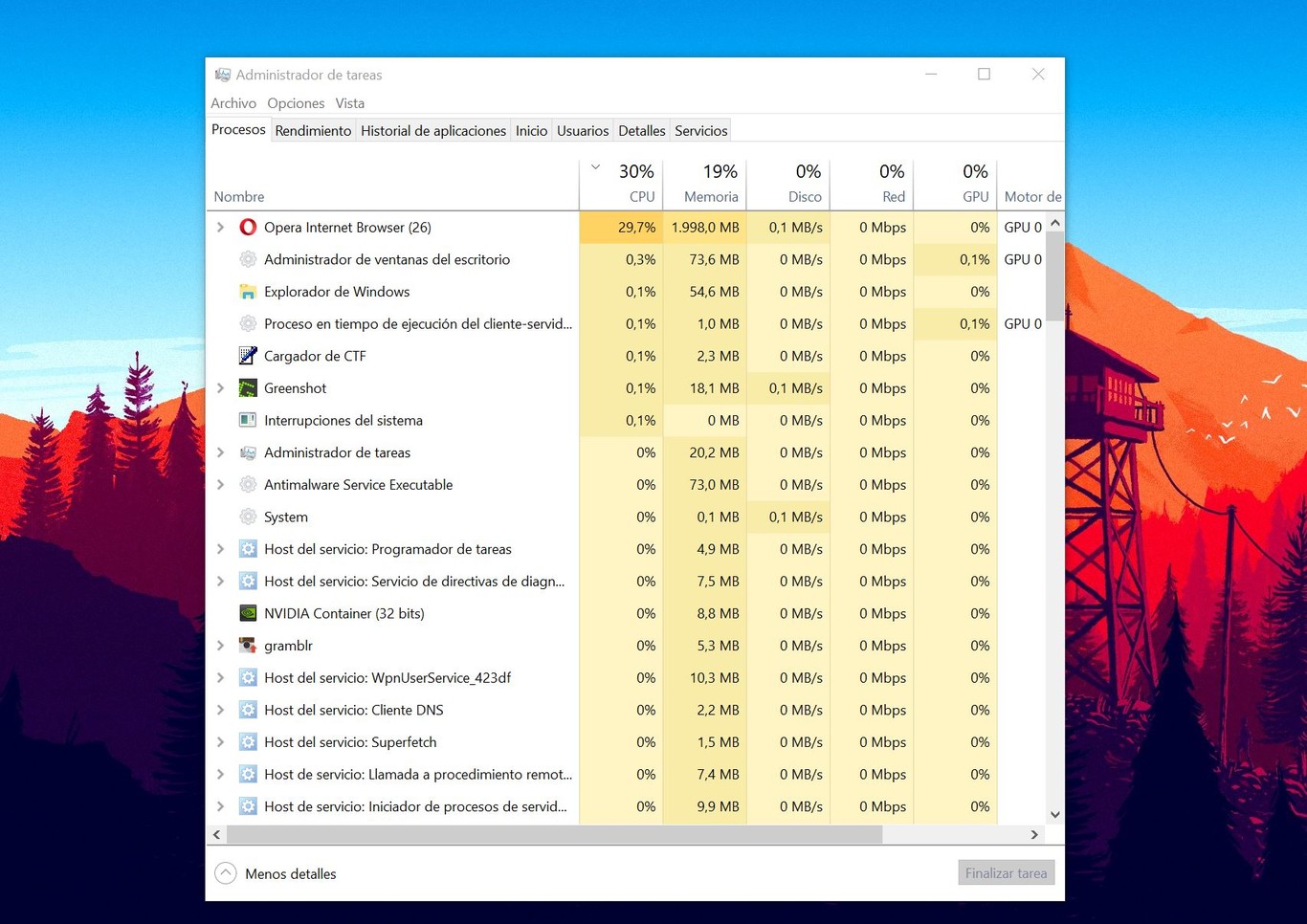Click the Explorador de Windows folder icon
Viewport: 1307px width, 924px height.
pyautogui.click(x=248, y=292)
